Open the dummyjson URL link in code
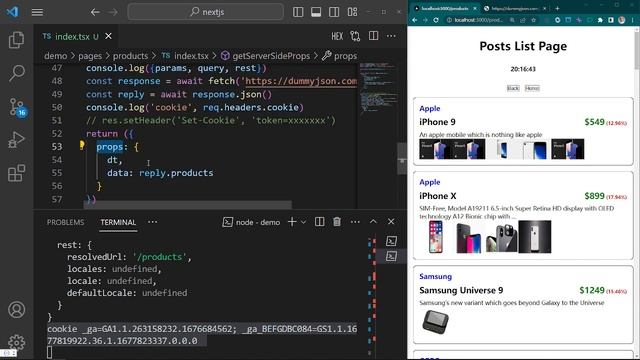The image size is (640, 360). [x=301, y=81]
